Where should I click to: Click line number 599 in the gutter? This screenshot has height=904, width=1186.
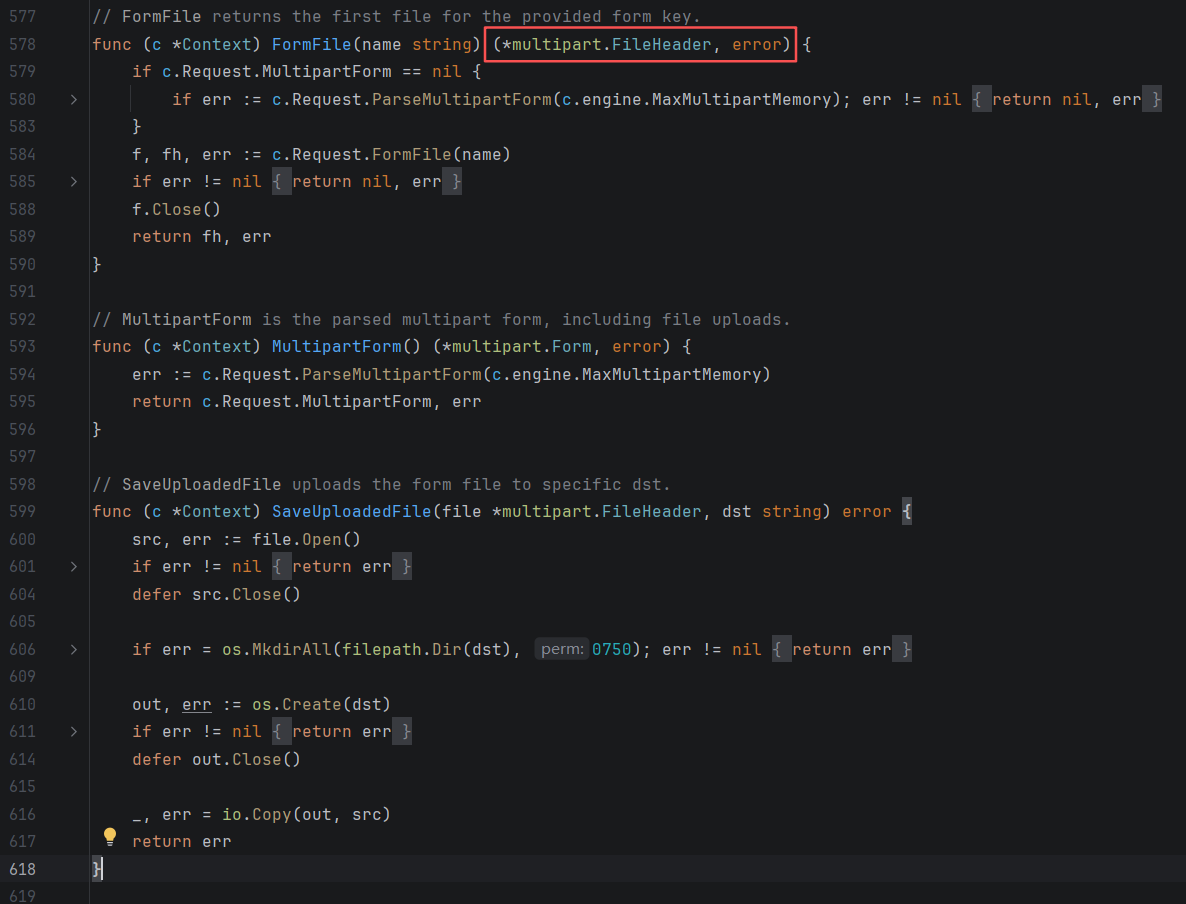pos(22,511)
